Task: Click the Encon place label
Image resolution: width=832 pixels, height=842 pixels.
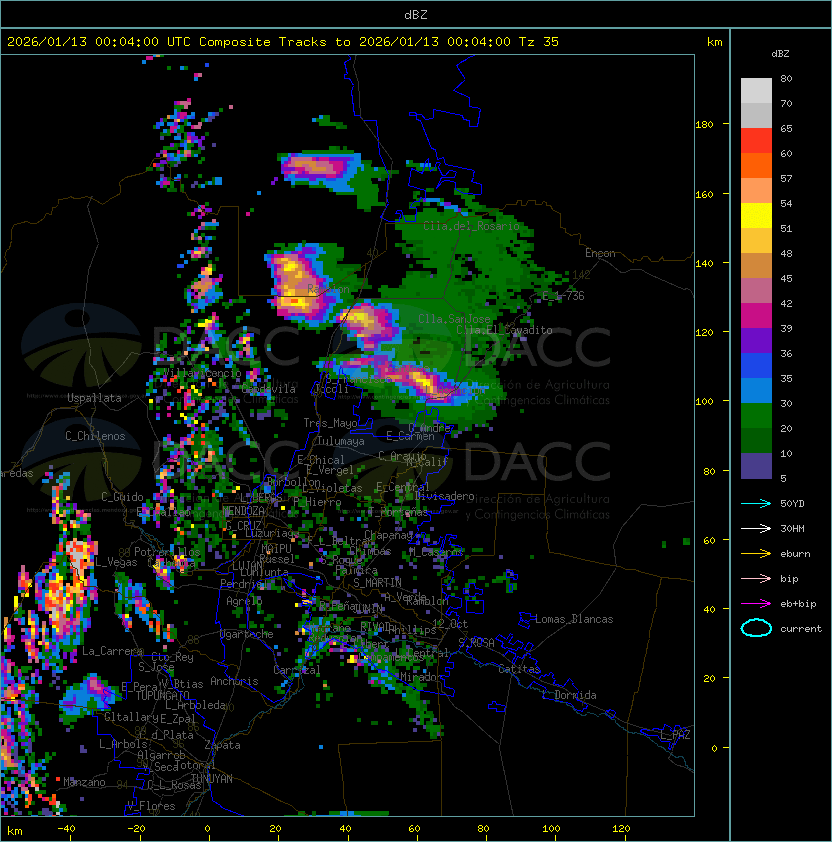Action: coord(600,252)
